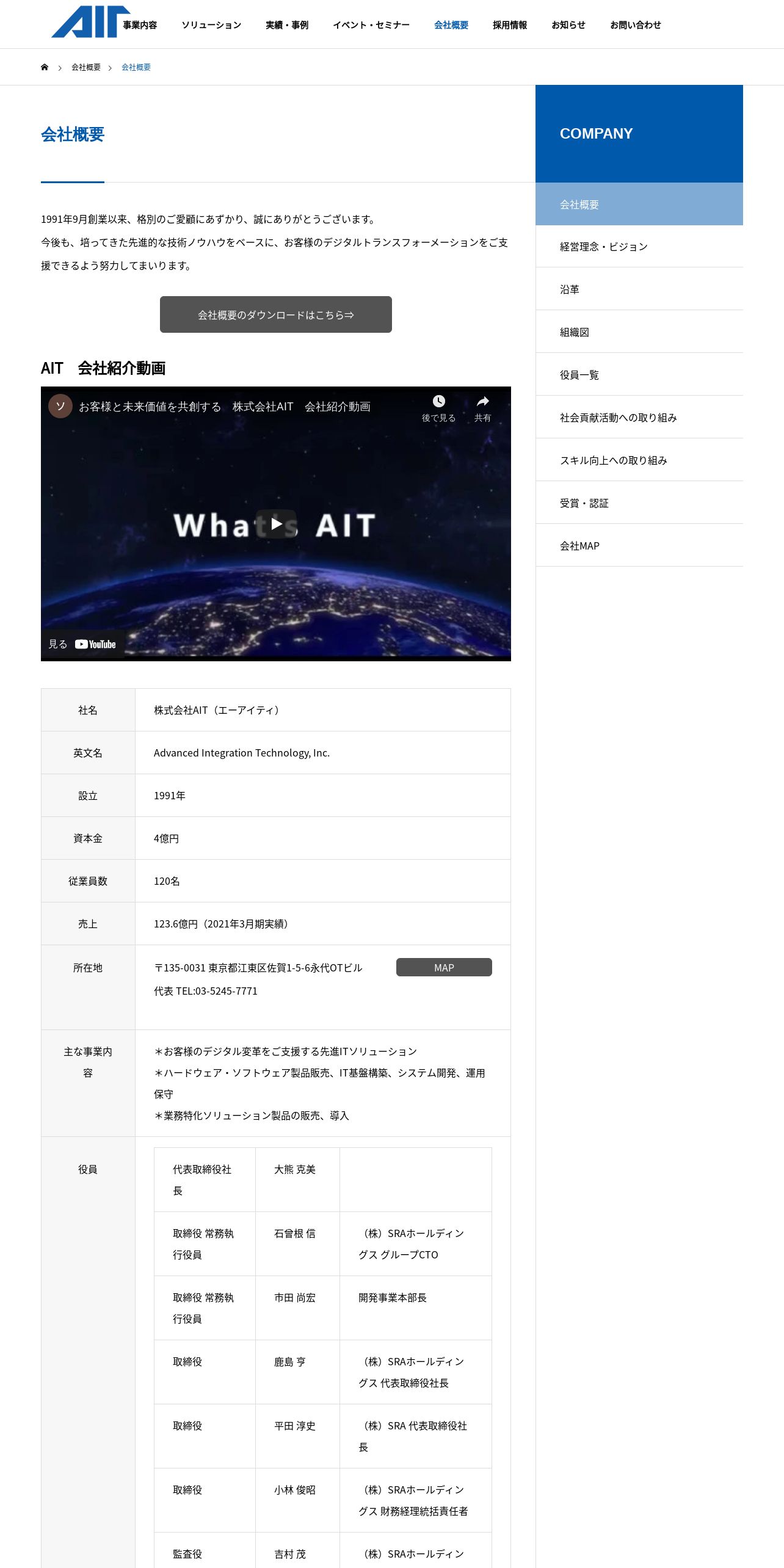This screenshot has height=1568, width=784.
Task: Click the name 吉村 茂
Action: pos(290,1554)
